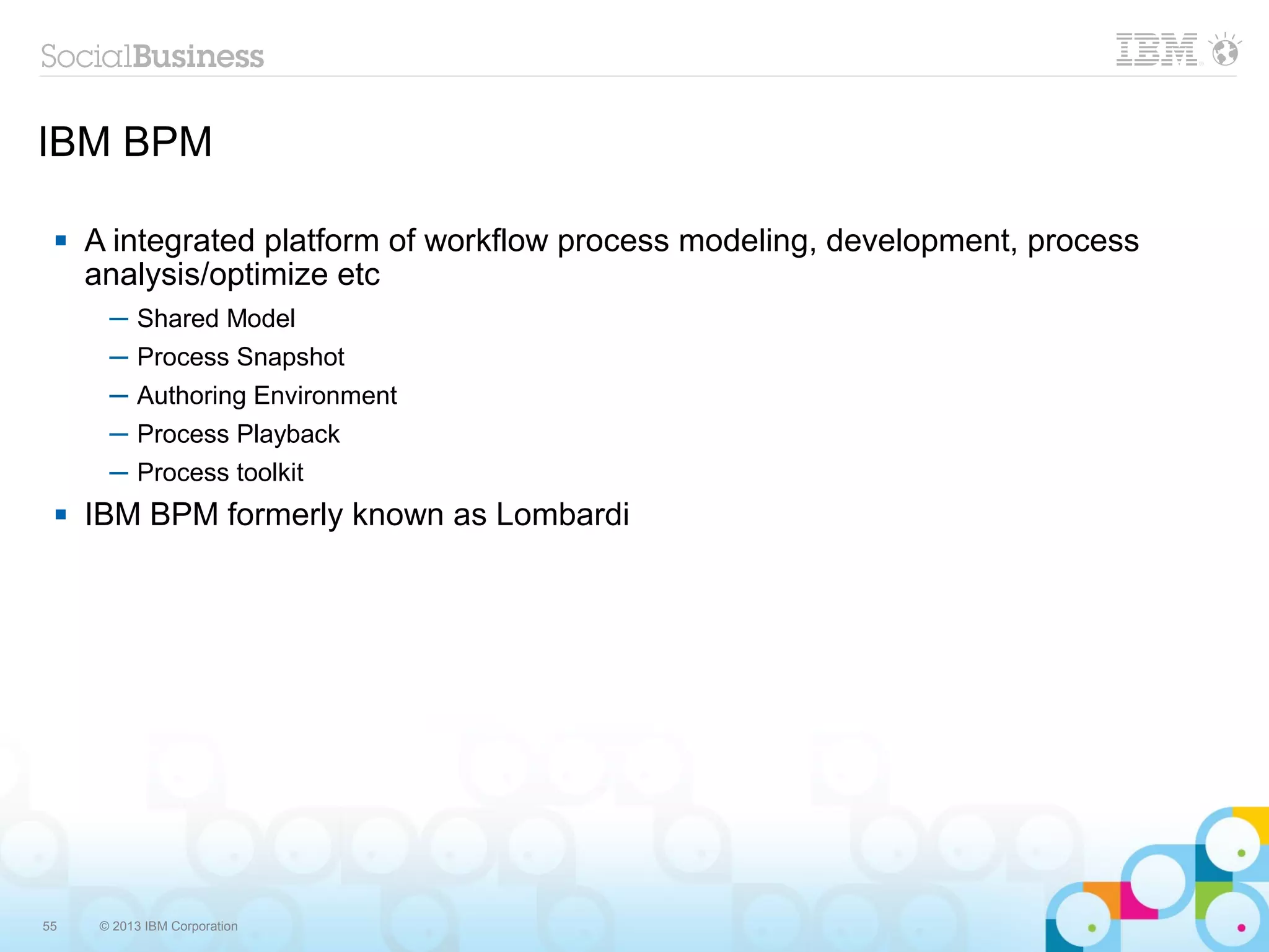Viewport: 1269px width, 952px height.
Task: Click 'IBM BPM formerly known as Lombardi'
Action: click(357, 515)
